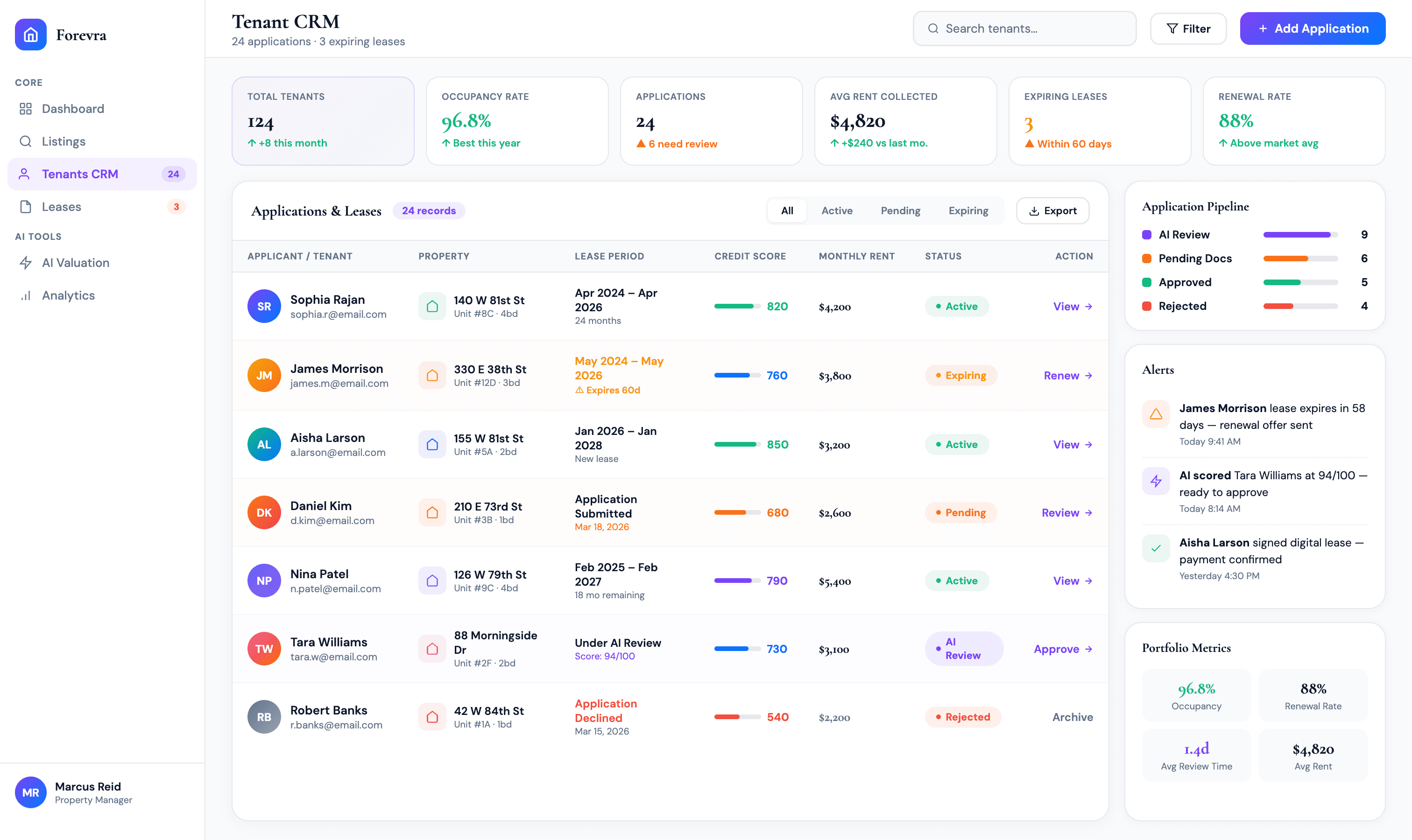Screen dimensions: 1412x840
Task: Click the magnifier icon in the tenant search bar
Action: [933, 28]
